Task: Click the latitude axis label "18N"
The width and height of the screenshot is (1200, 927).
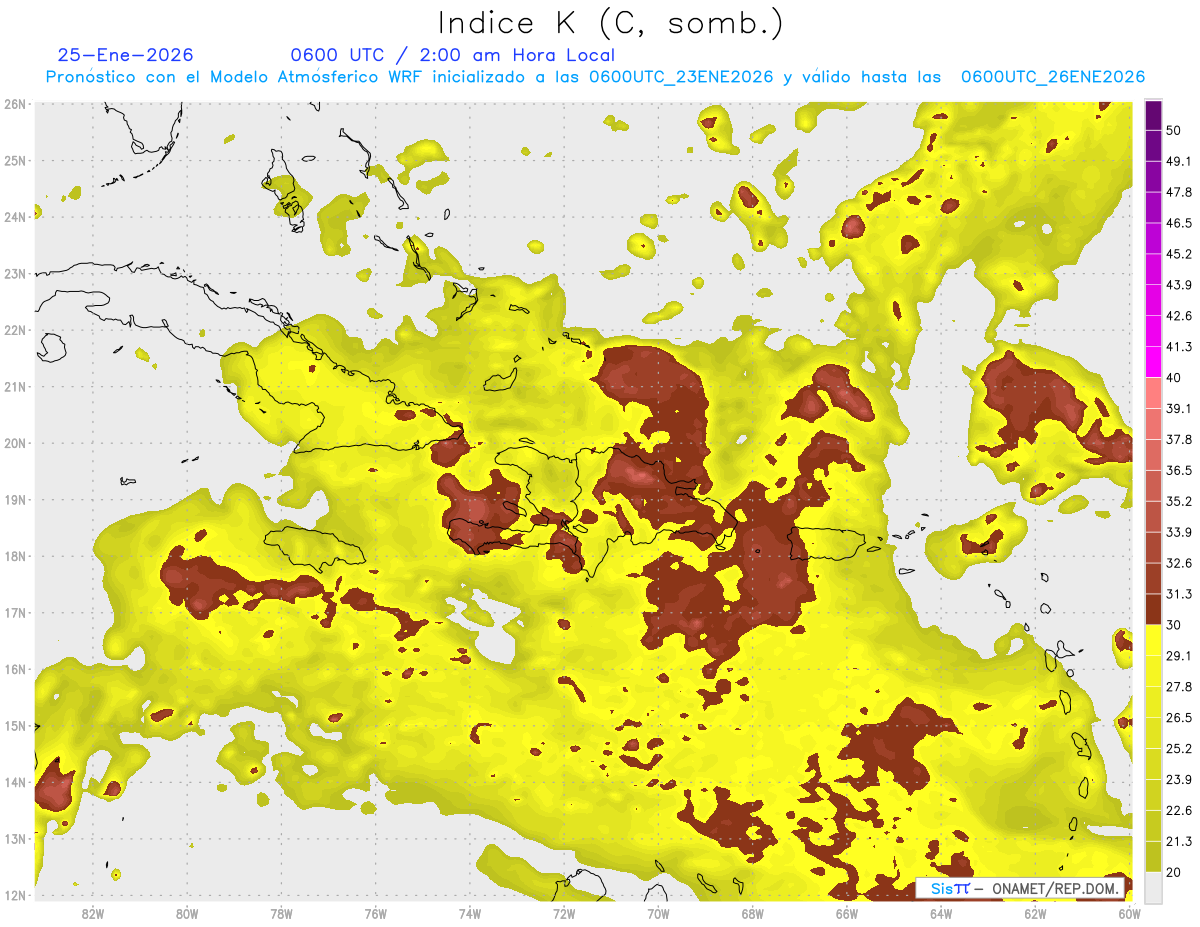Action: tap(15, 556)
